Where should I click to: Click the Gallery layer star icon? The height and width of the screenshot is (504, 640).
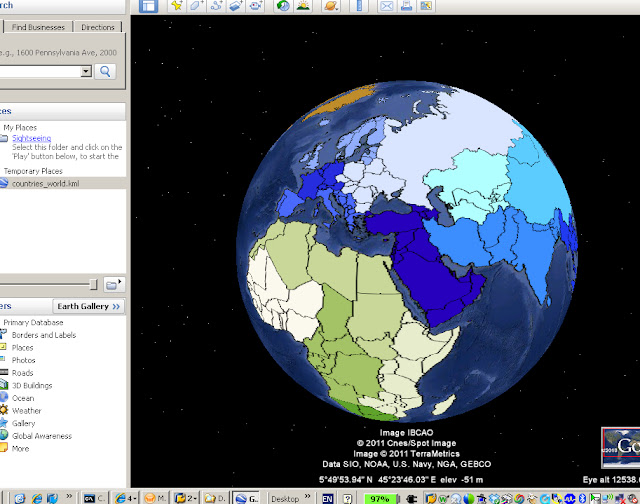point(4,423)
